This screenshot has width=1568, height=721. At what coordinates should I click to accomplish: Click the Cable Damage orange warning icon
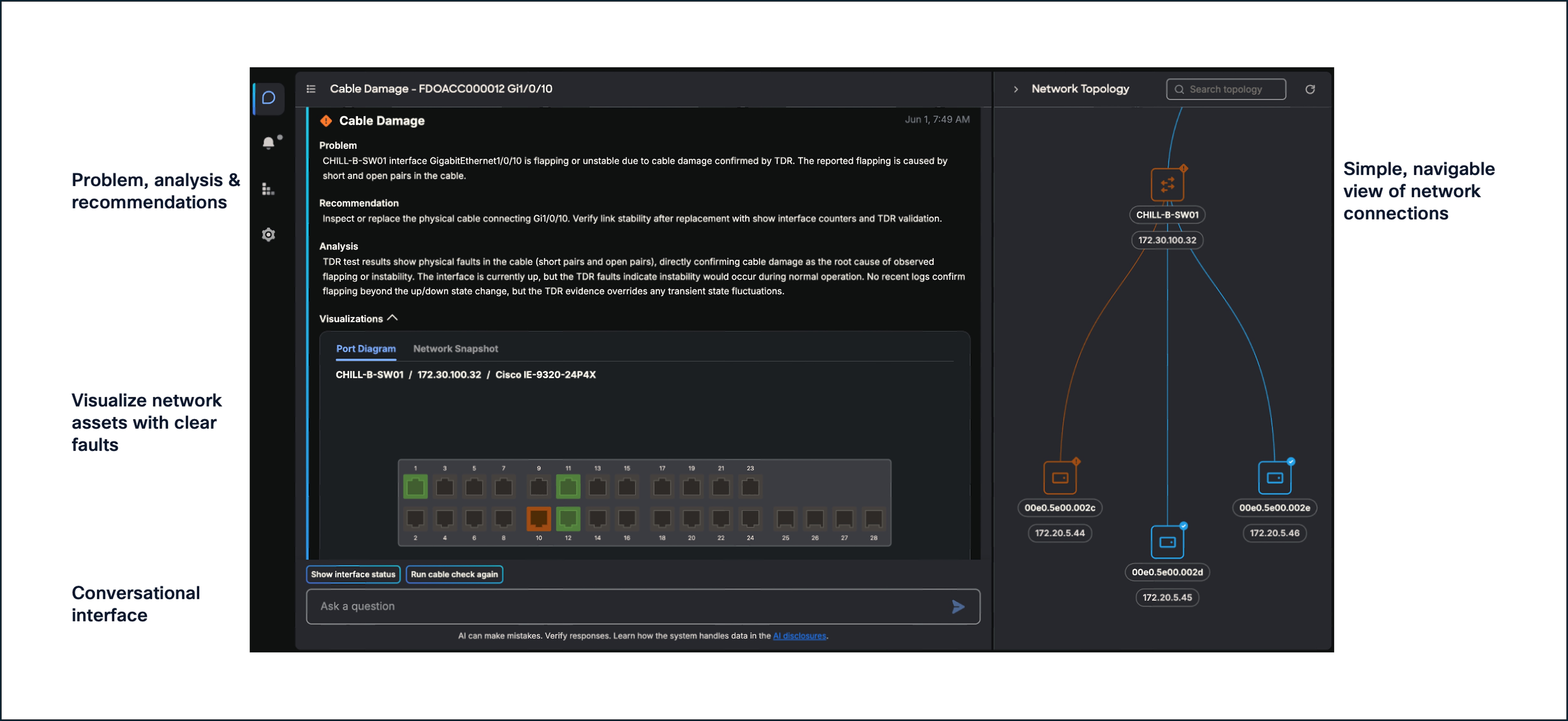(326, 120)
